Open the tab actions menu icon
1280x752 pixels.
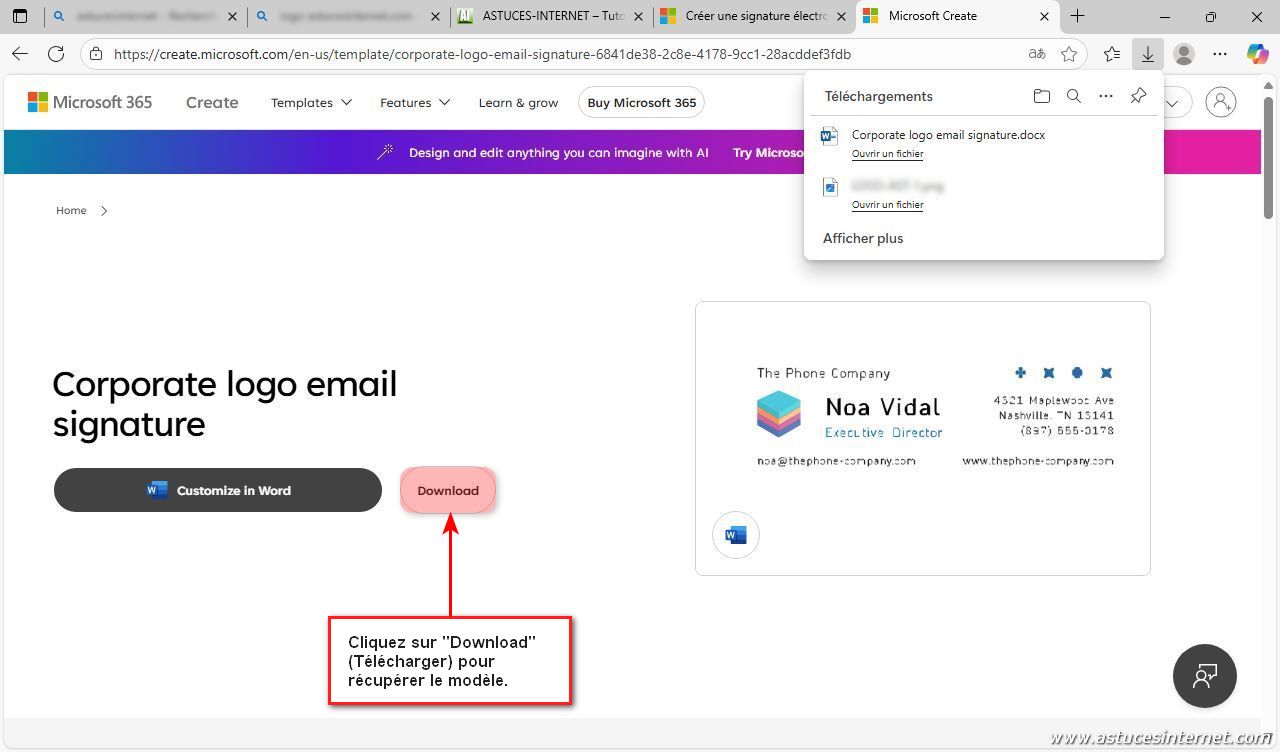tap(20, 16)
